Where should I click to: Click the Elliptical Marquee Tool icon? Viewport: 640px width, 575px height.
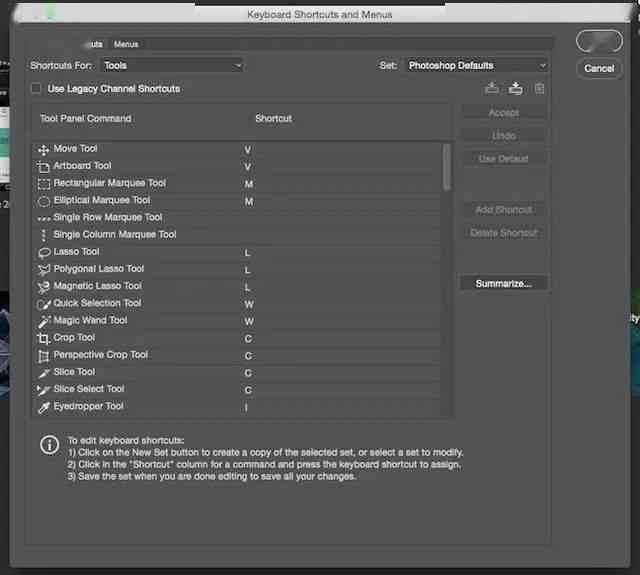[x=44, y=201]
